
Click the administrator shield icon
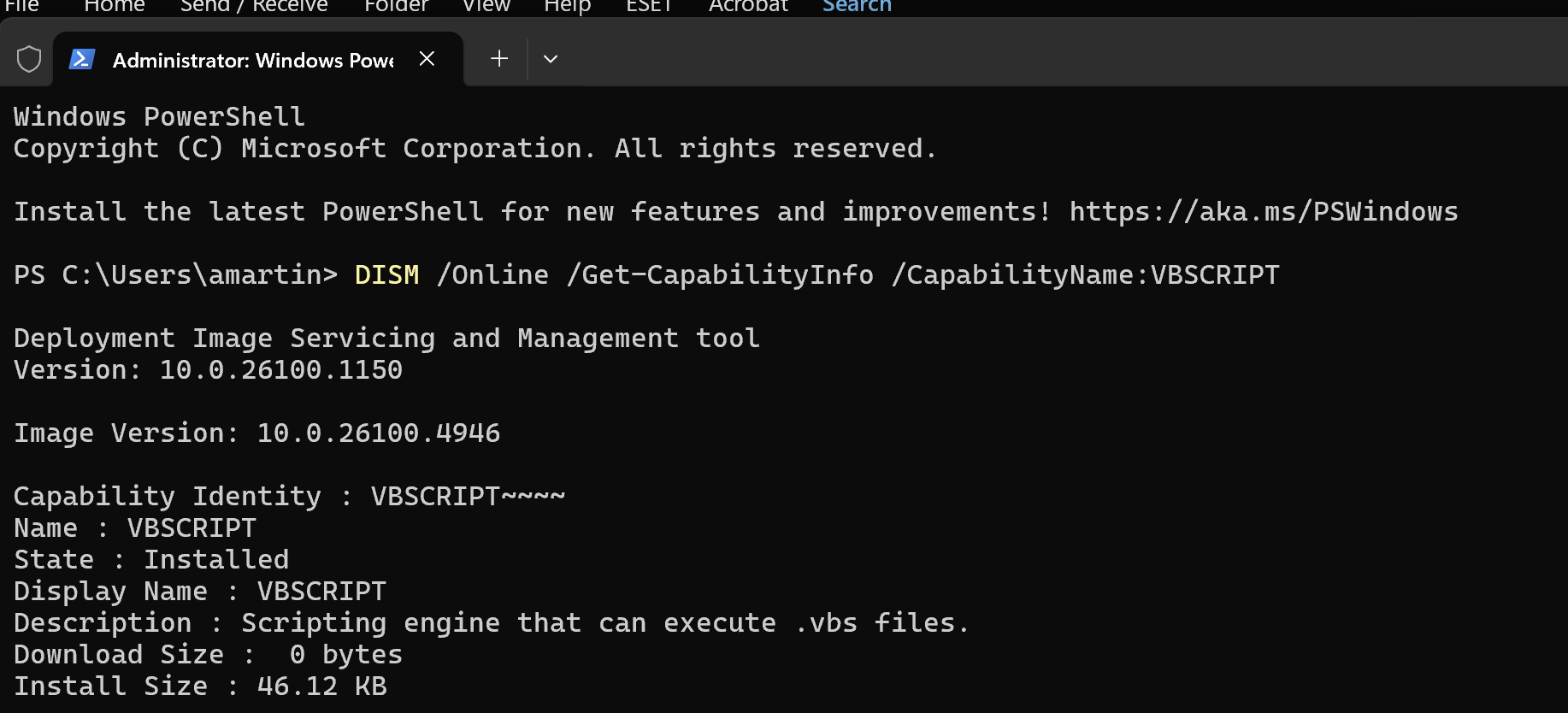(x=29, y=59)
